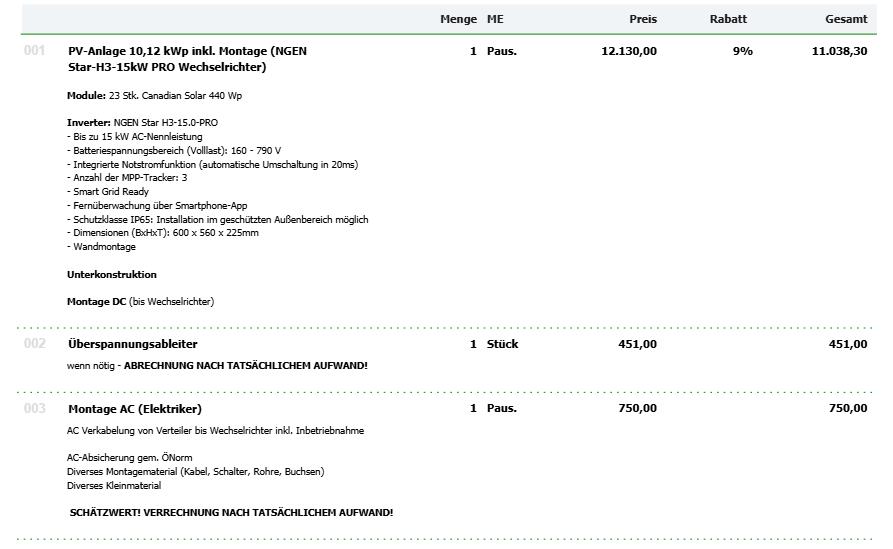This screenshot has height=549, width=893.
Task: Select position number 002
Action: (x=35, y=344)
